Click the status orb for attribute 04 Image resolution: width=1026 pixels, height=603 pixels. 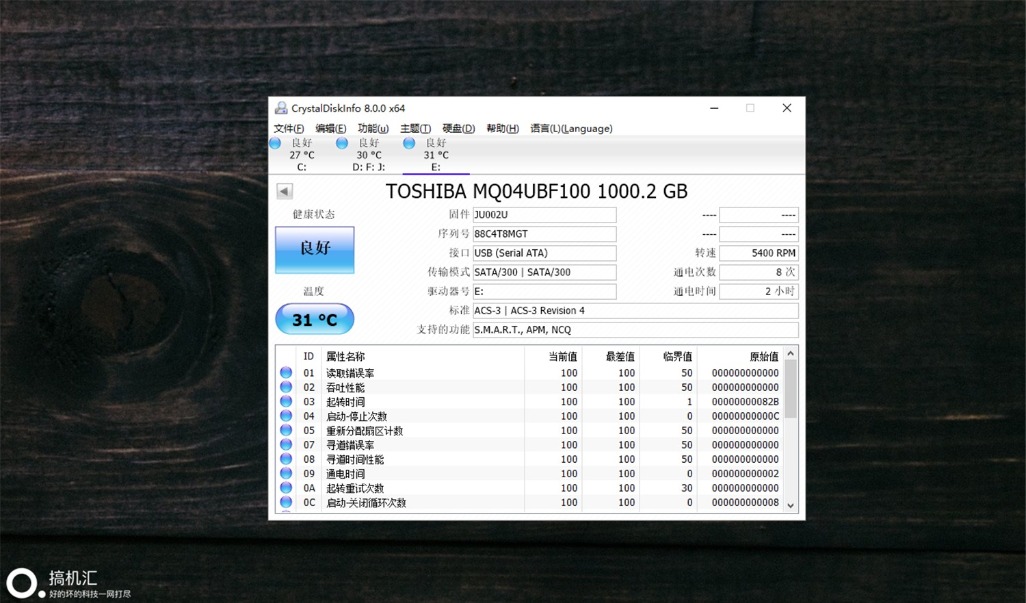click(x=286, y=416)
